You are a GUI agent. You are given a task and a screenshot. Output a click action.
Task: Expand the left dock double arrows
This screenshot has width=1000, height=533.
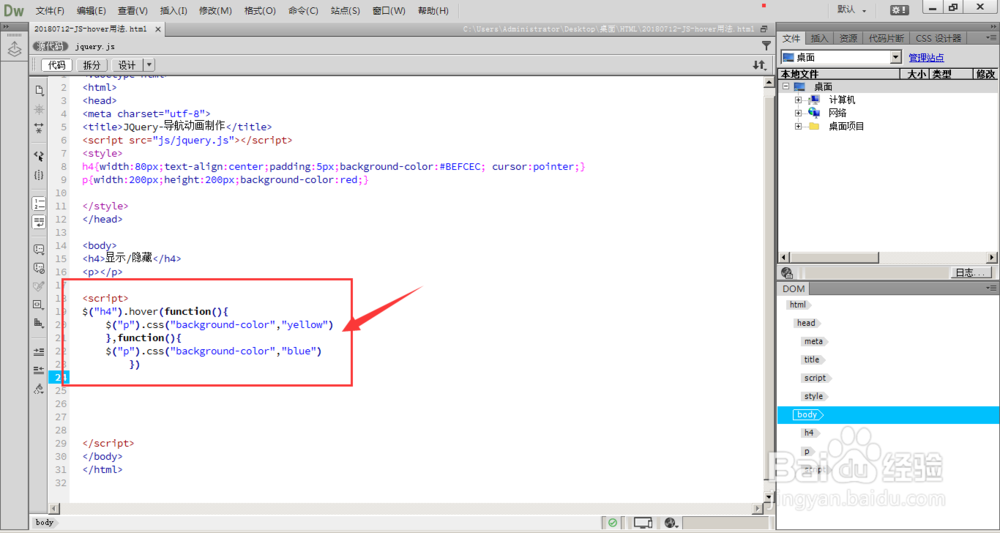6,27
